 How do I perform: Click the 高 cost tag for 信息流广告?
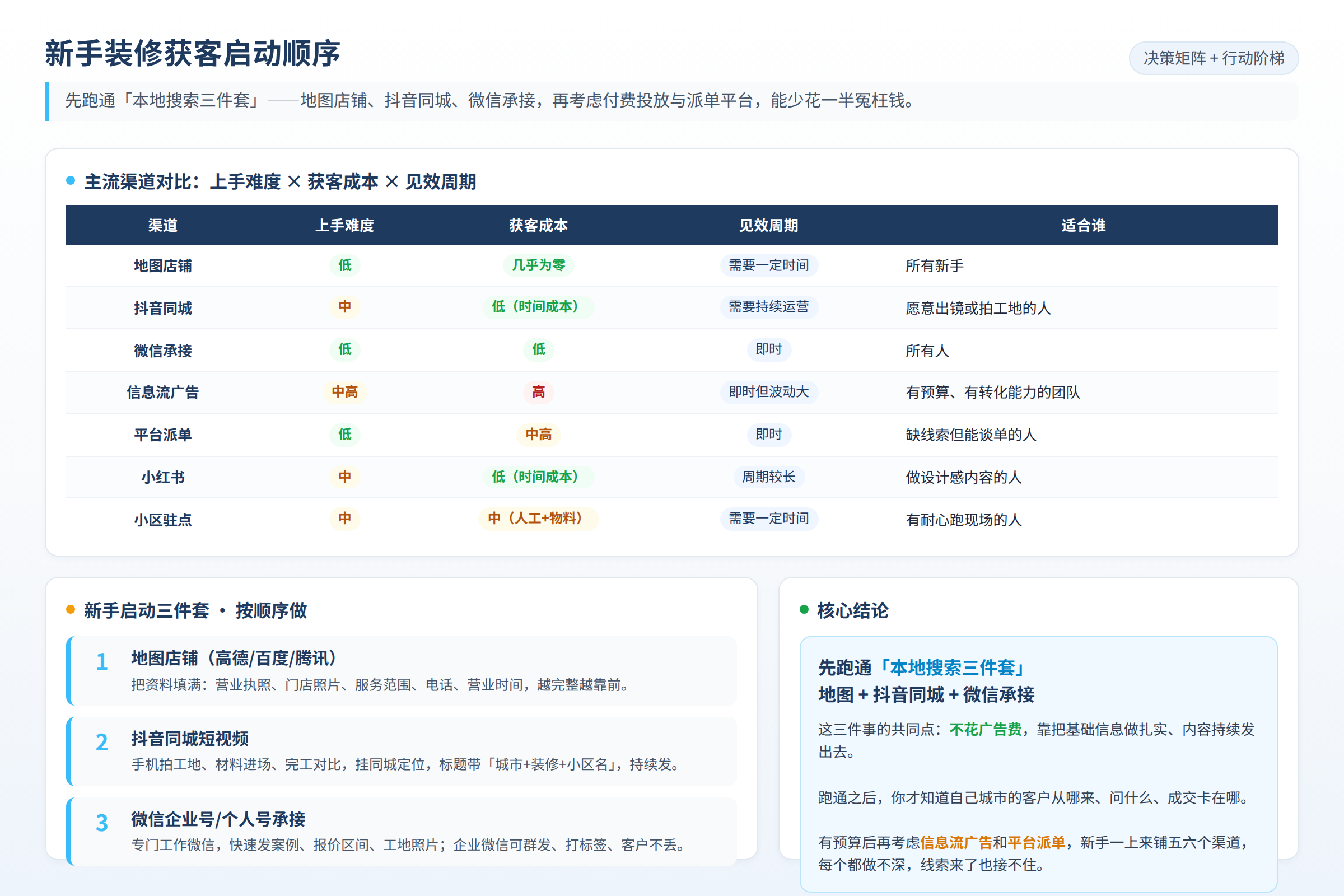point(538,392)
